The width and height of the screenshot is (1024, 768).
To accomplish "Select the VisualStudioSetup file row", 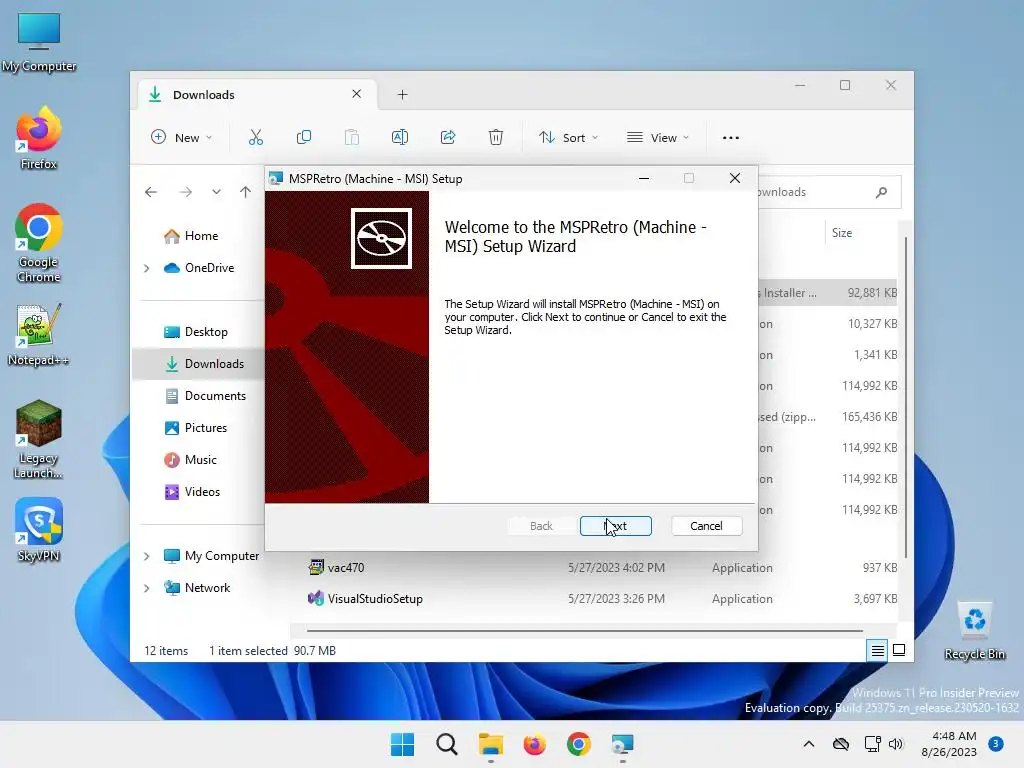I will click(x=603, y=599).
